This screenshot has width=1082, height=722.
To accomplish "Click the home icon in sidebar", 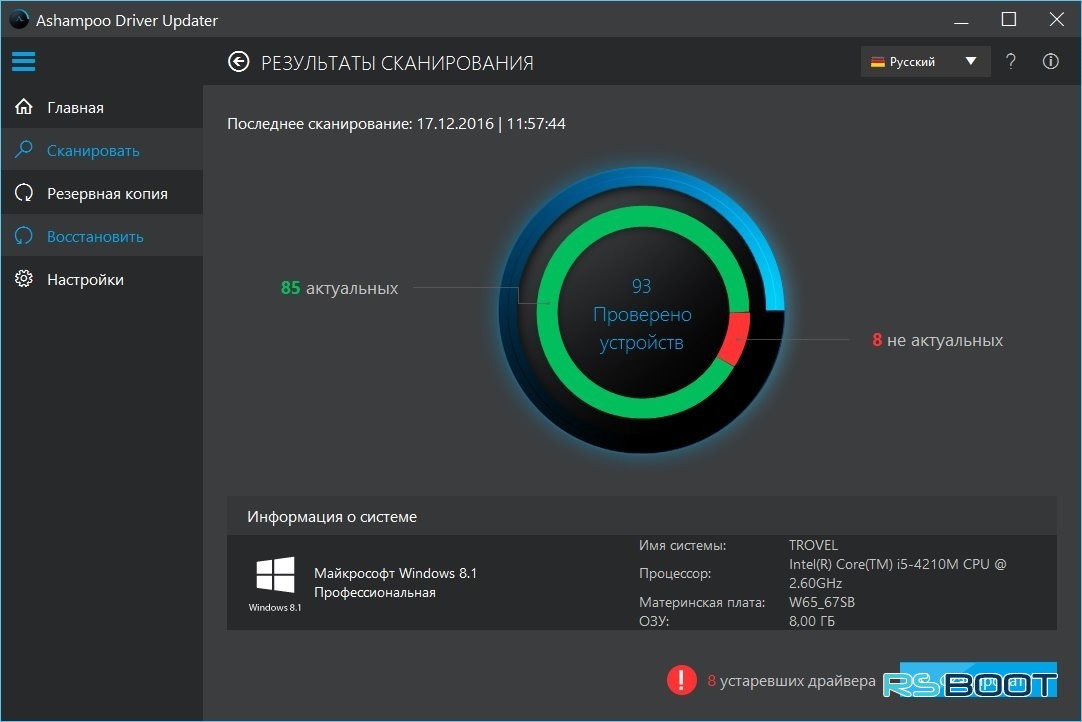I will tap(24, 107).
